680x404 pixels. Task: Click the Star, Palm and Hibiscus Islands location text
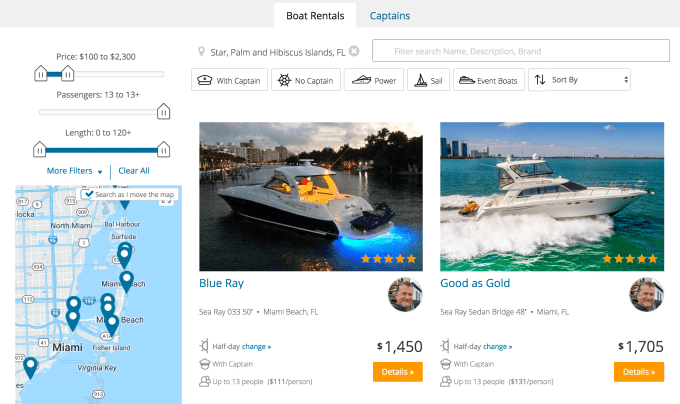pos(278,52)
